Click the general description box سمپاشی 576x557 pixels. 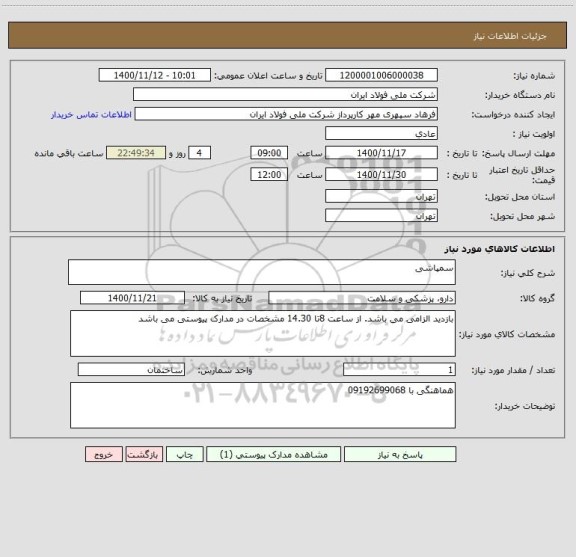point(262,272)
